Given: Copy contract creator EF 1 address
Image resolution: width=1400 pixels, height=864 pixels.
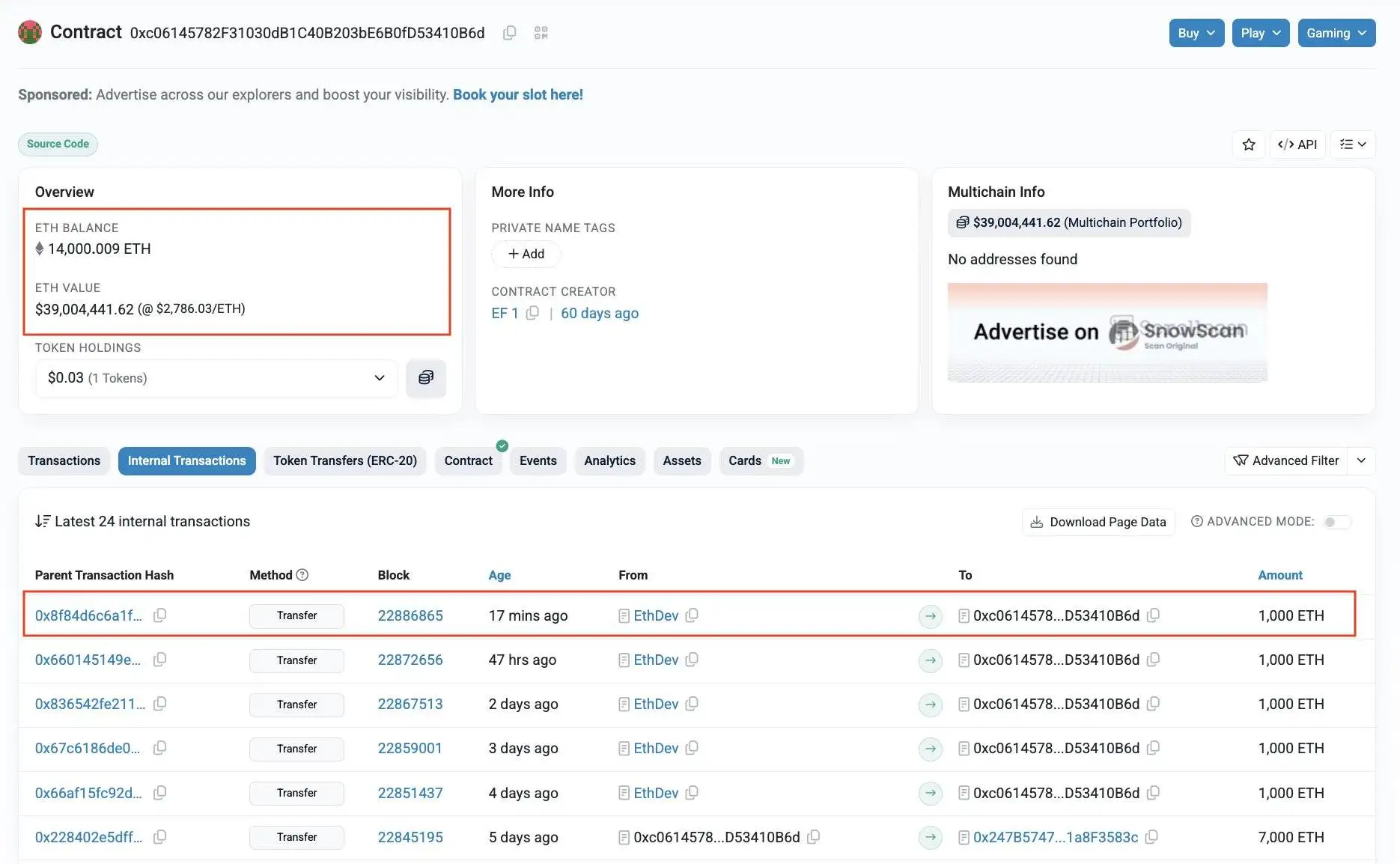Looking at the screenshot, I should (x=532, y=313).
